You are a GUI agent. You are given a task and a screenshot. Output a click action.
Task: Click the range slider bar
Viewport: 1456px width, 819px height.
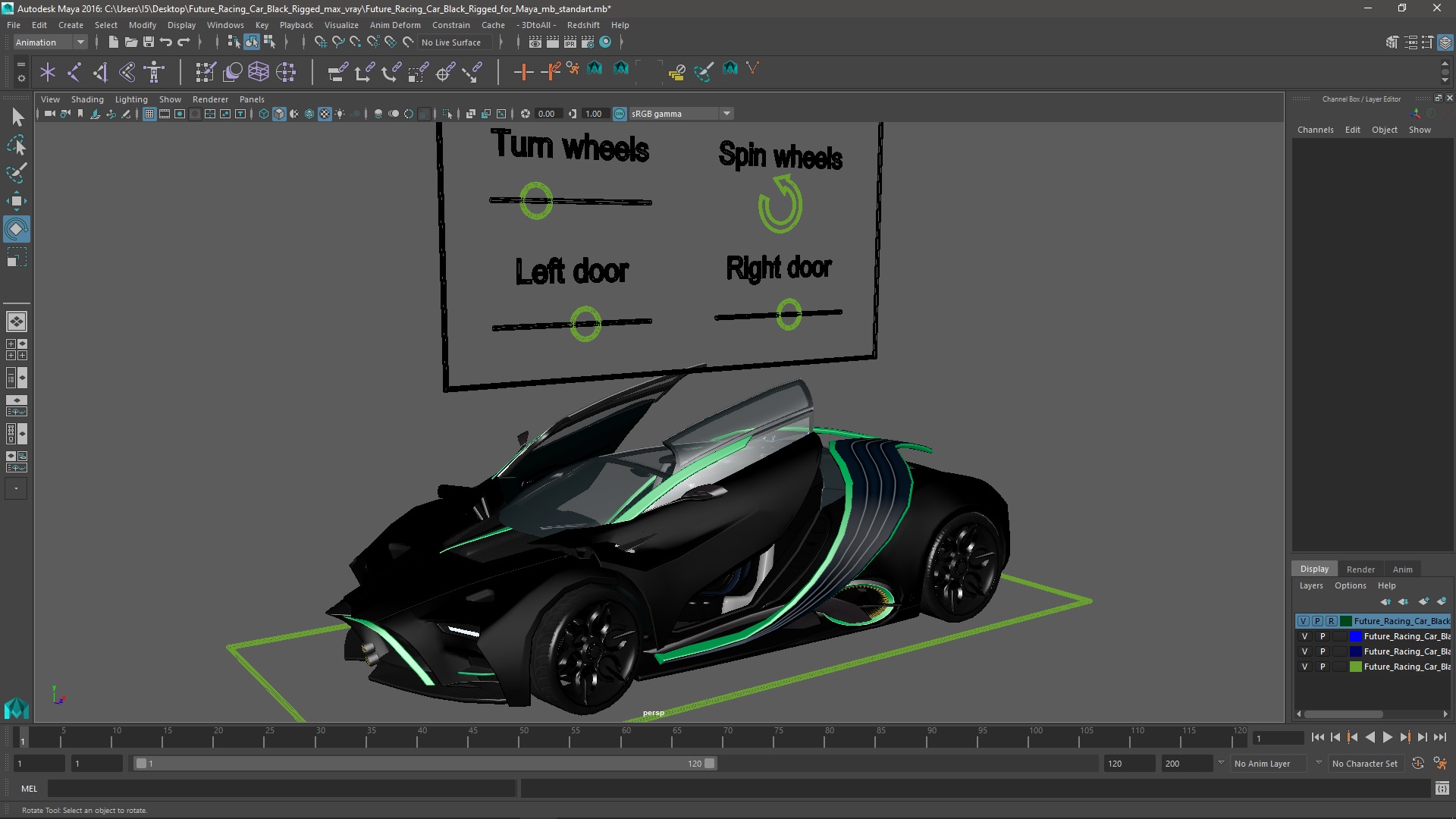pyautogui.click(x=425, y=764)
